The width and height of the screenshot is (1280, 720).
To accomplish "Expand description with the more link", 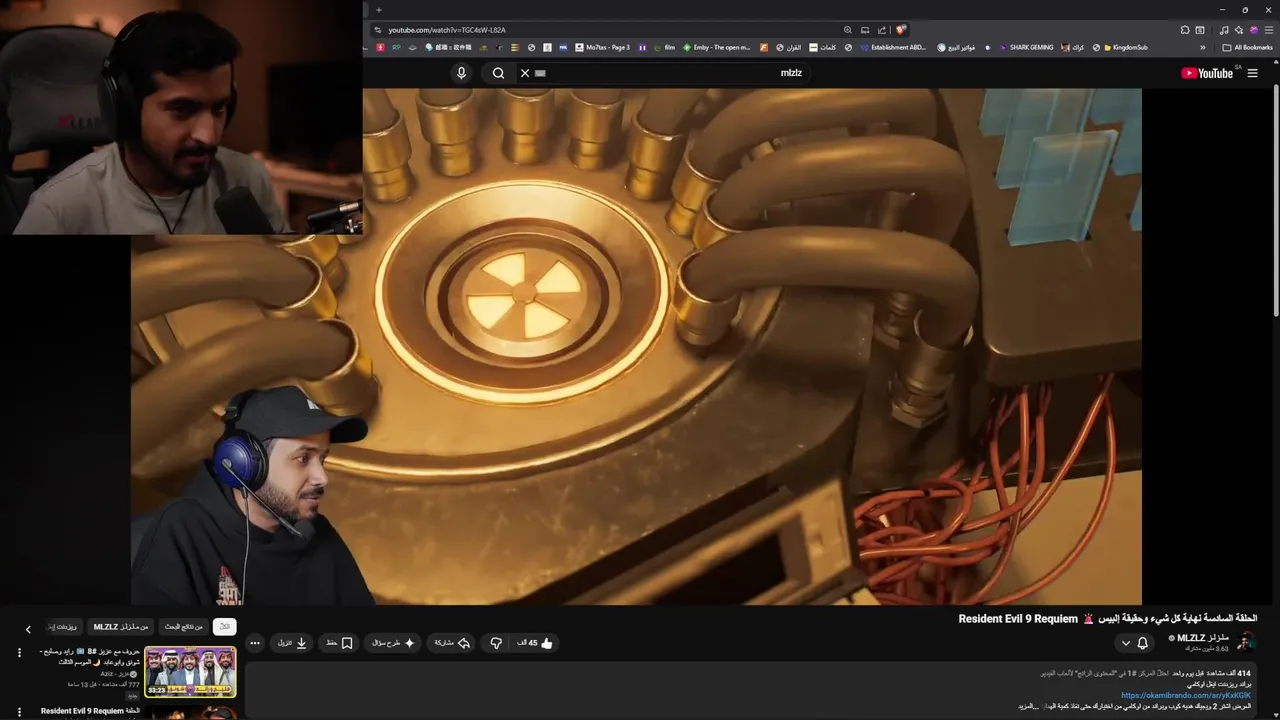I will tap(1029, 707).
